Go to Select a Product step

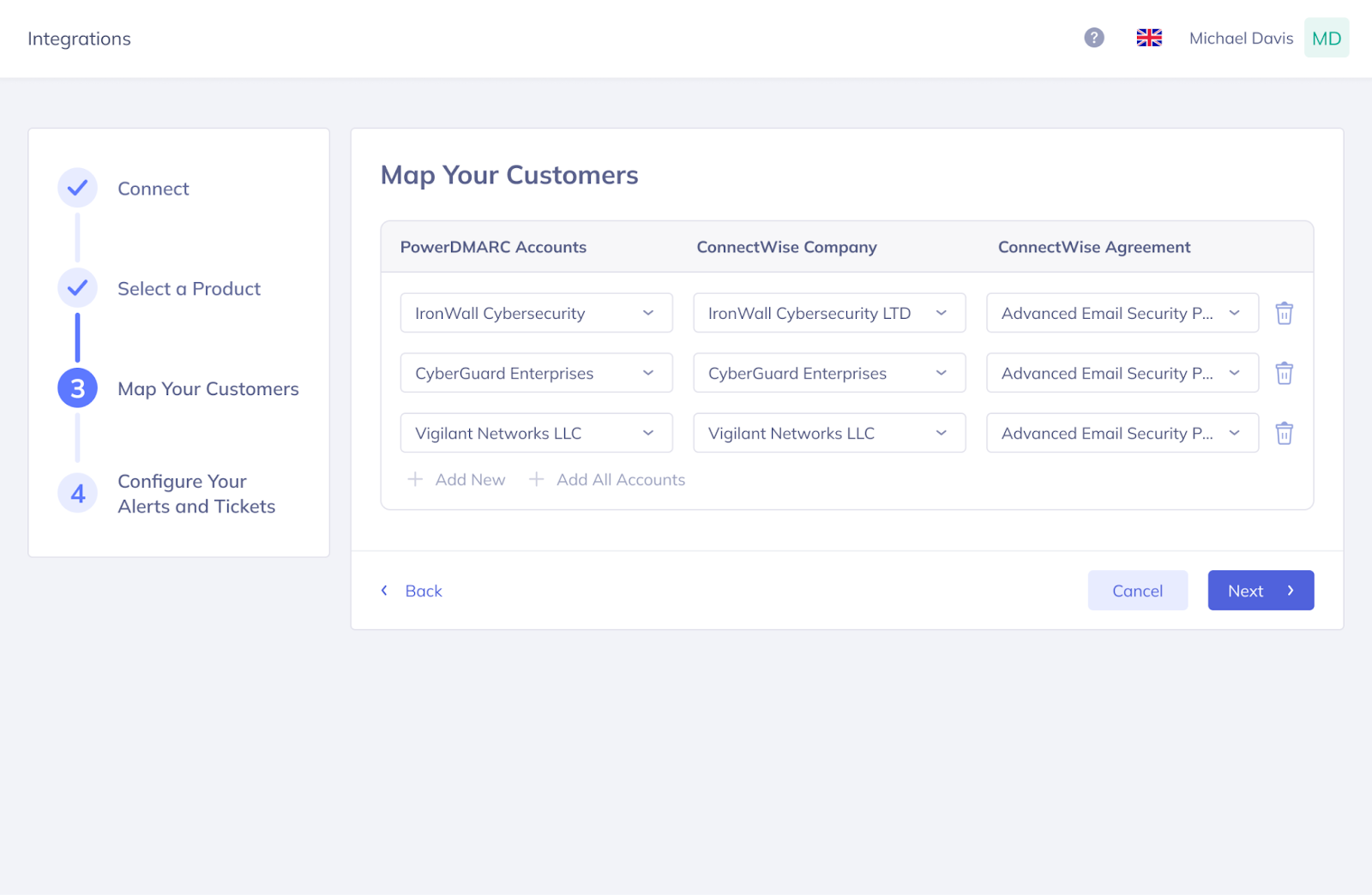point(189,289)
